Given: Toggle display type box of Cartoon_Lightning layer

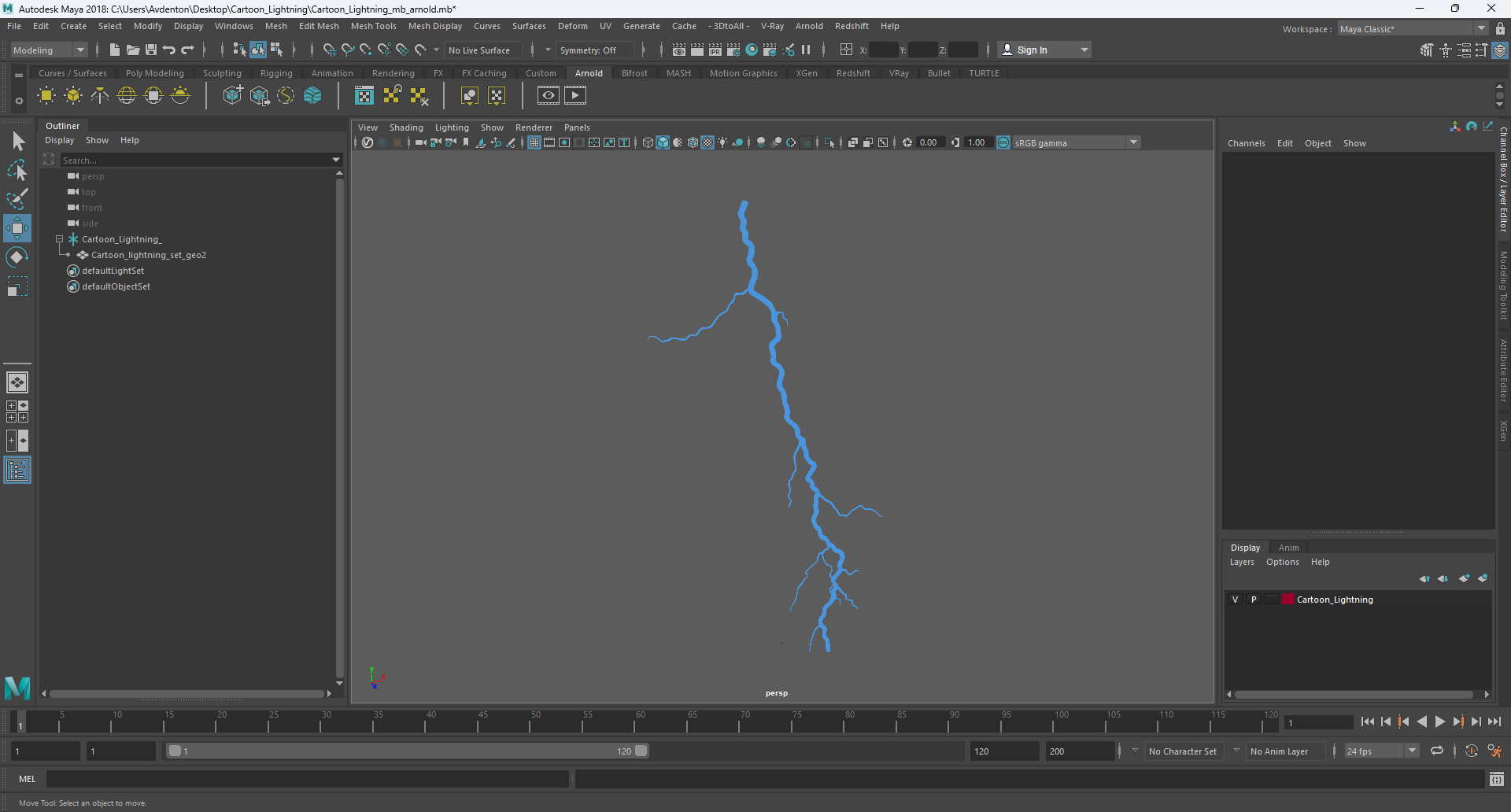Looking at the screenshot, I should tap(1272, 600).
